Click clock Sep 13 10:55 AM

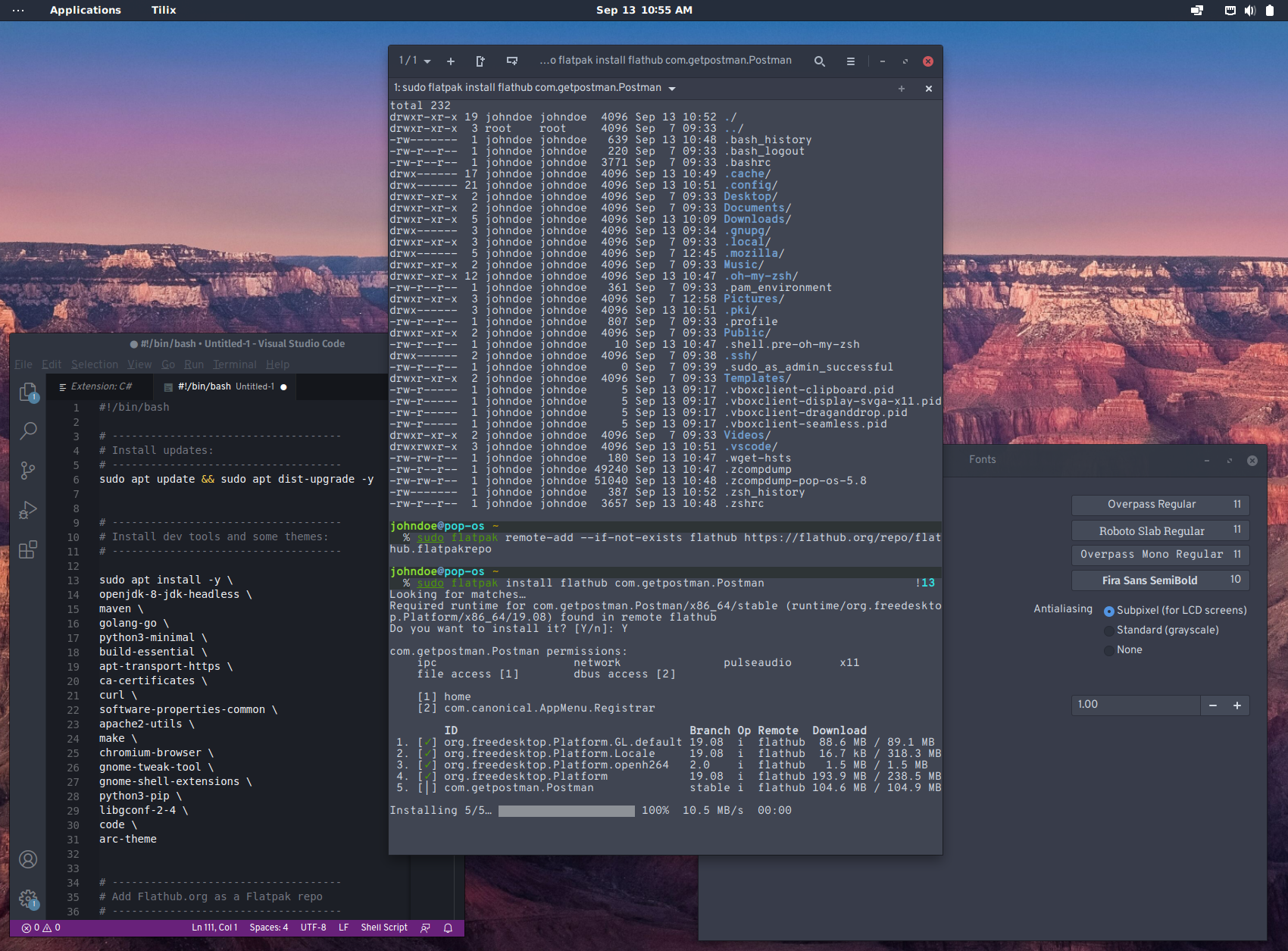(644, 10)
